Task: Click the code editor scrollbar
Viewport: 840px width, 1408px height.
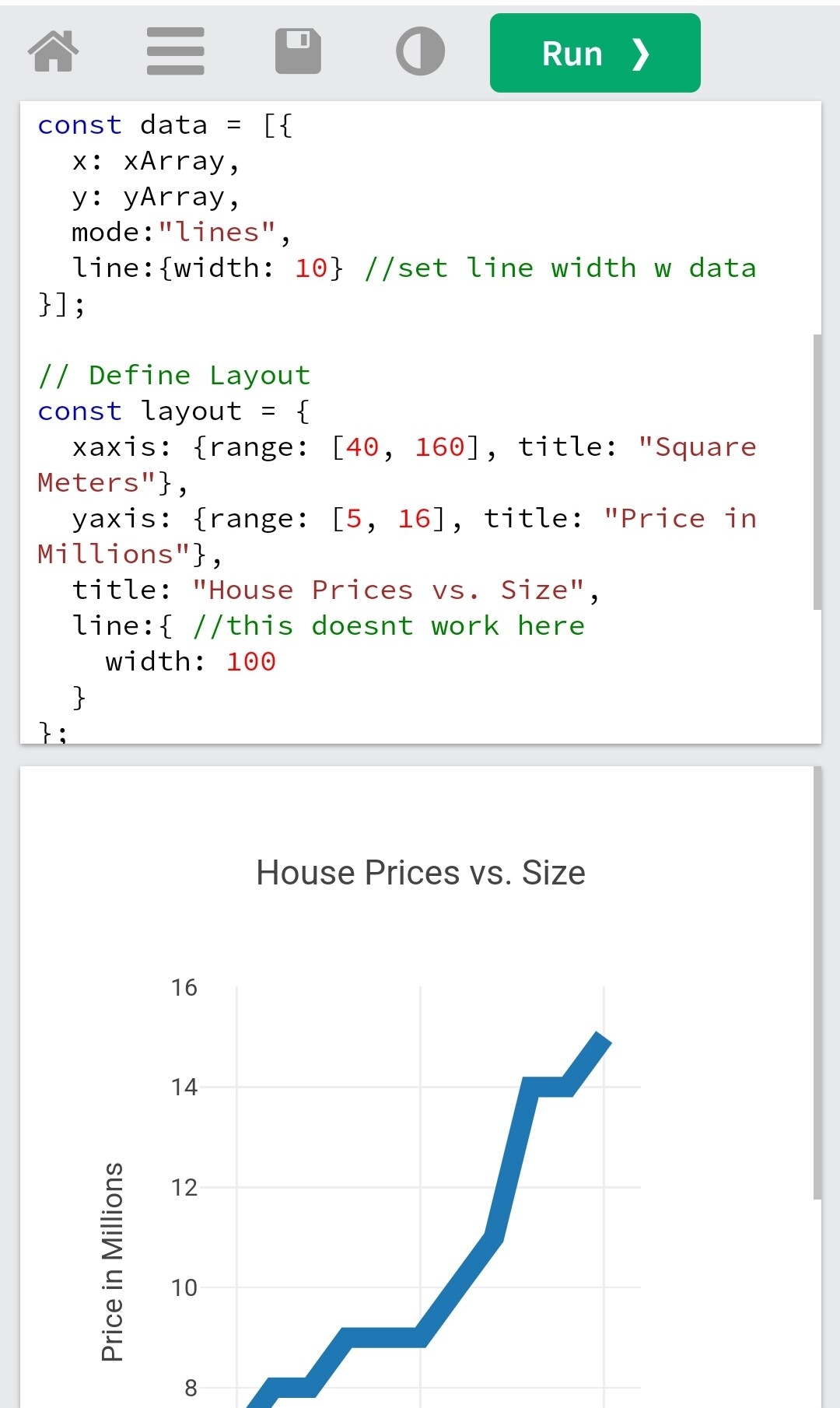Action: coord(817,472)
